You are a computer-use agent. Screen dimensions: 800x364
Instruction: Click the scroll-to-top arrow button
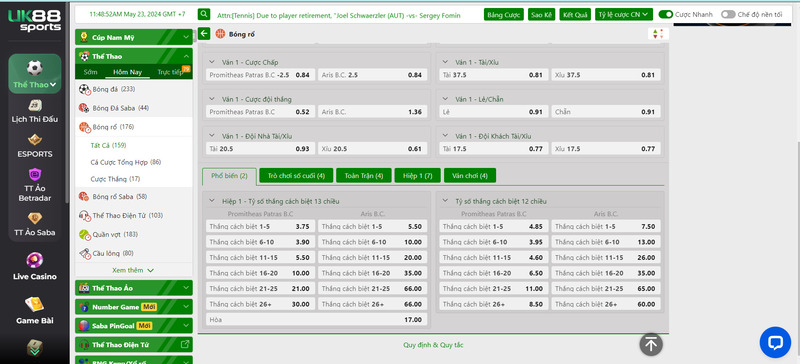pos(651,344)
